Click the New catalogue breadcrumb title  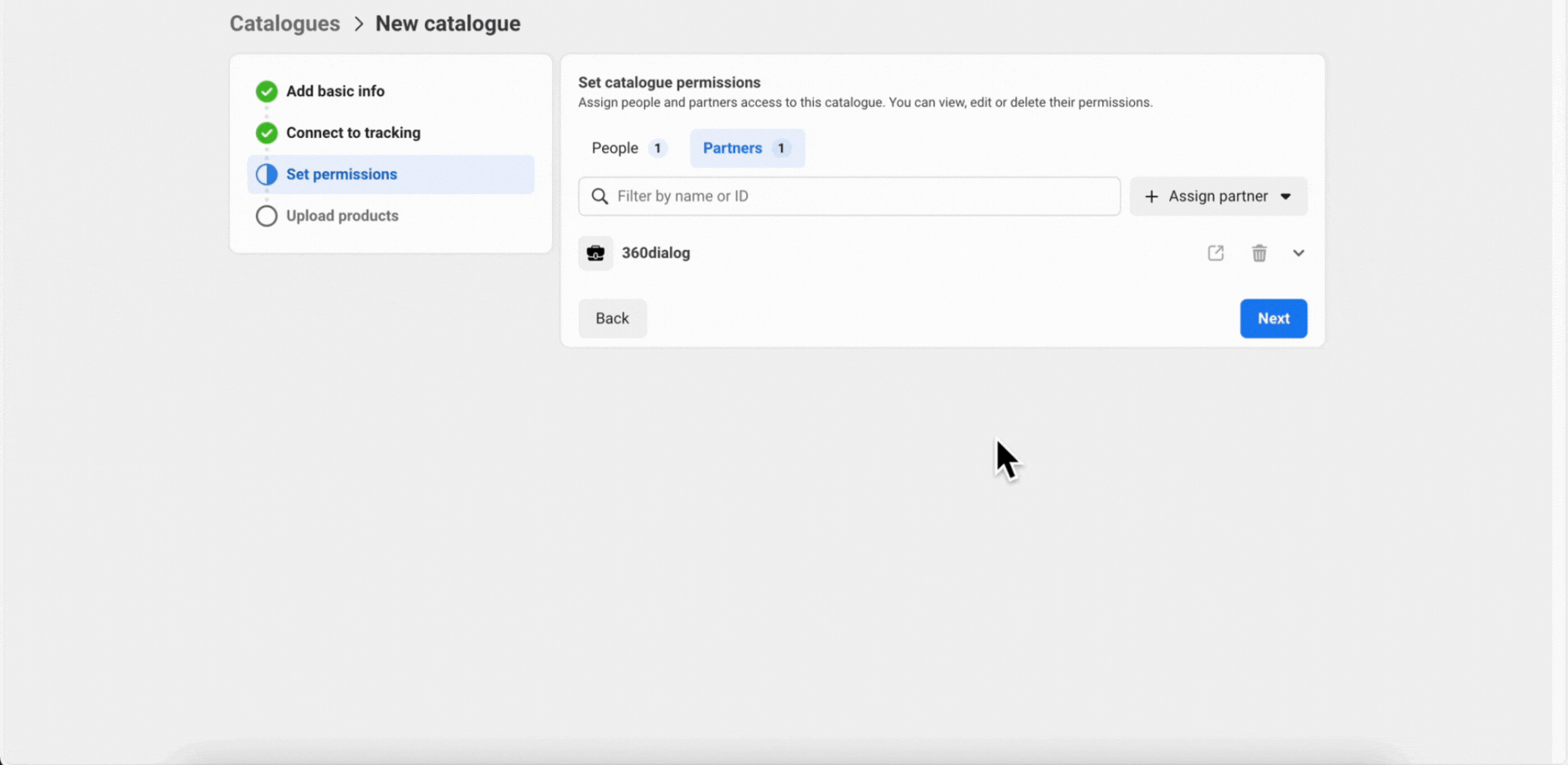point(447,23)
